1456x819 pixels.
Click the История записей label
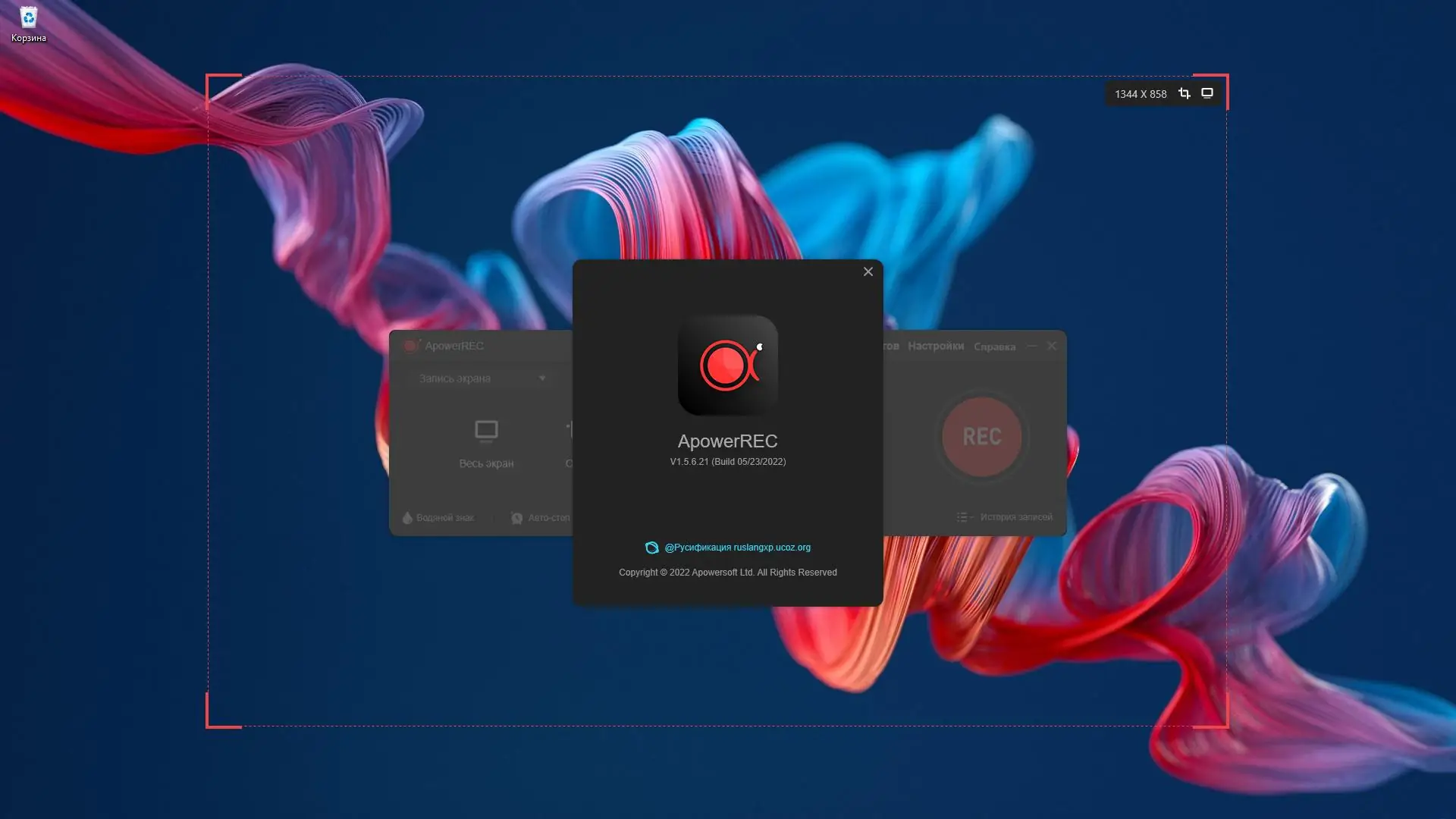[x=1015, y=517]
